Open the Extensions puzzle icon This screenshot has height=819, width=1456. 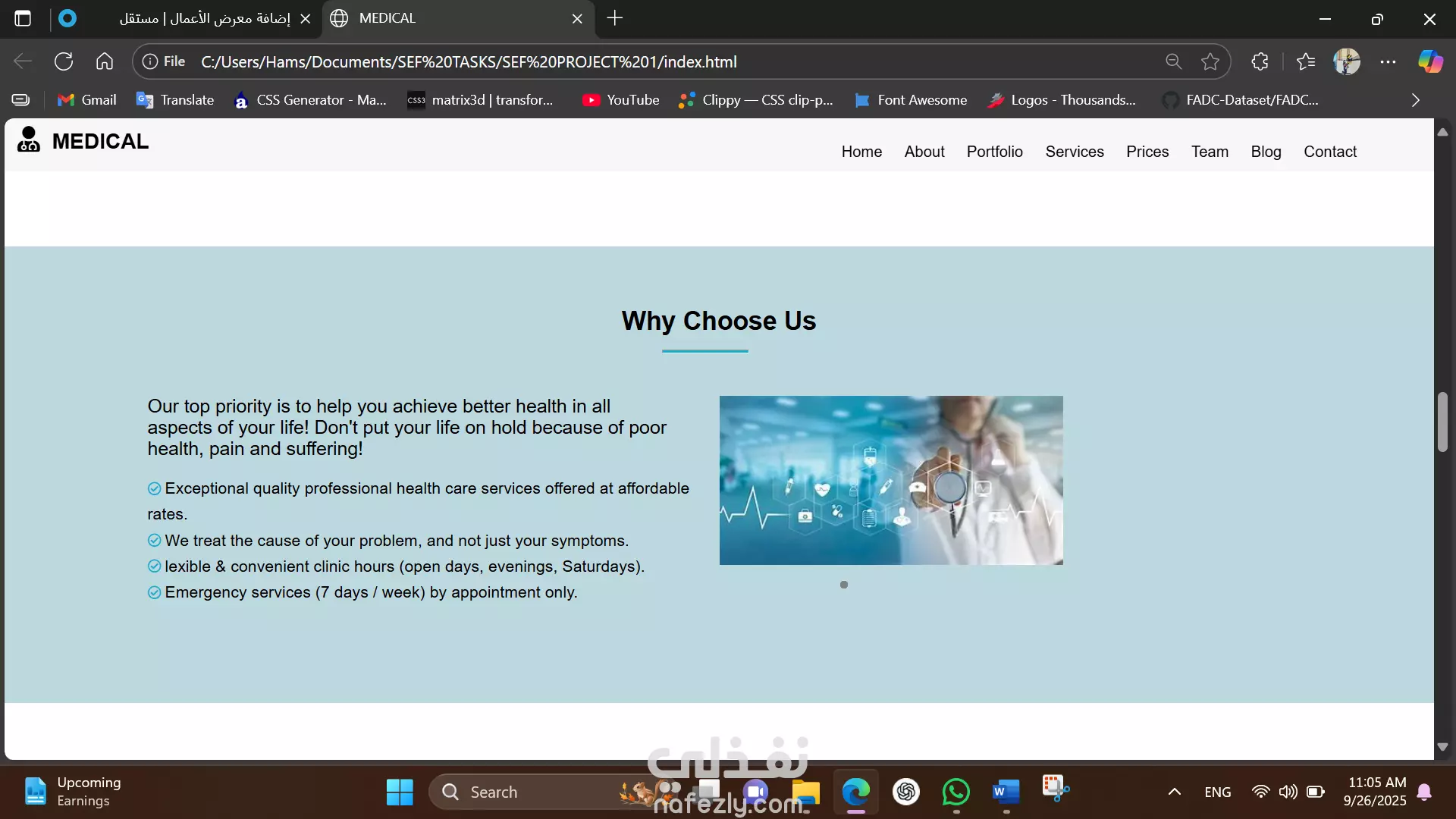tap(1260, 61)
